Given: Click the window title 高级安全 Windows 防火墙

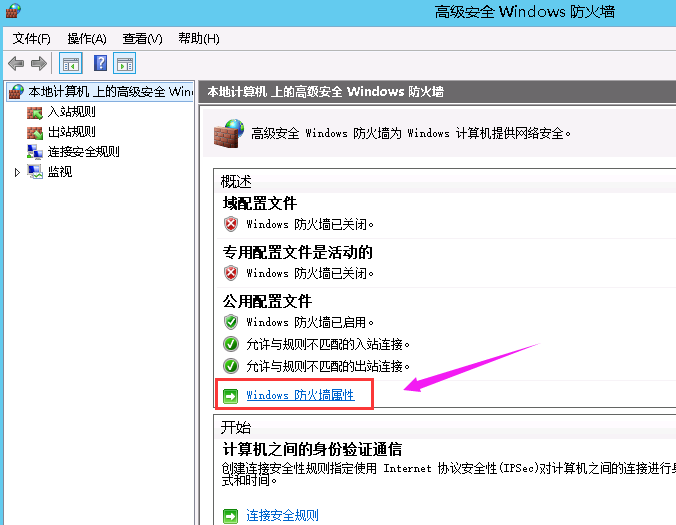Looking at the screenshot, I should coord(525,12).
